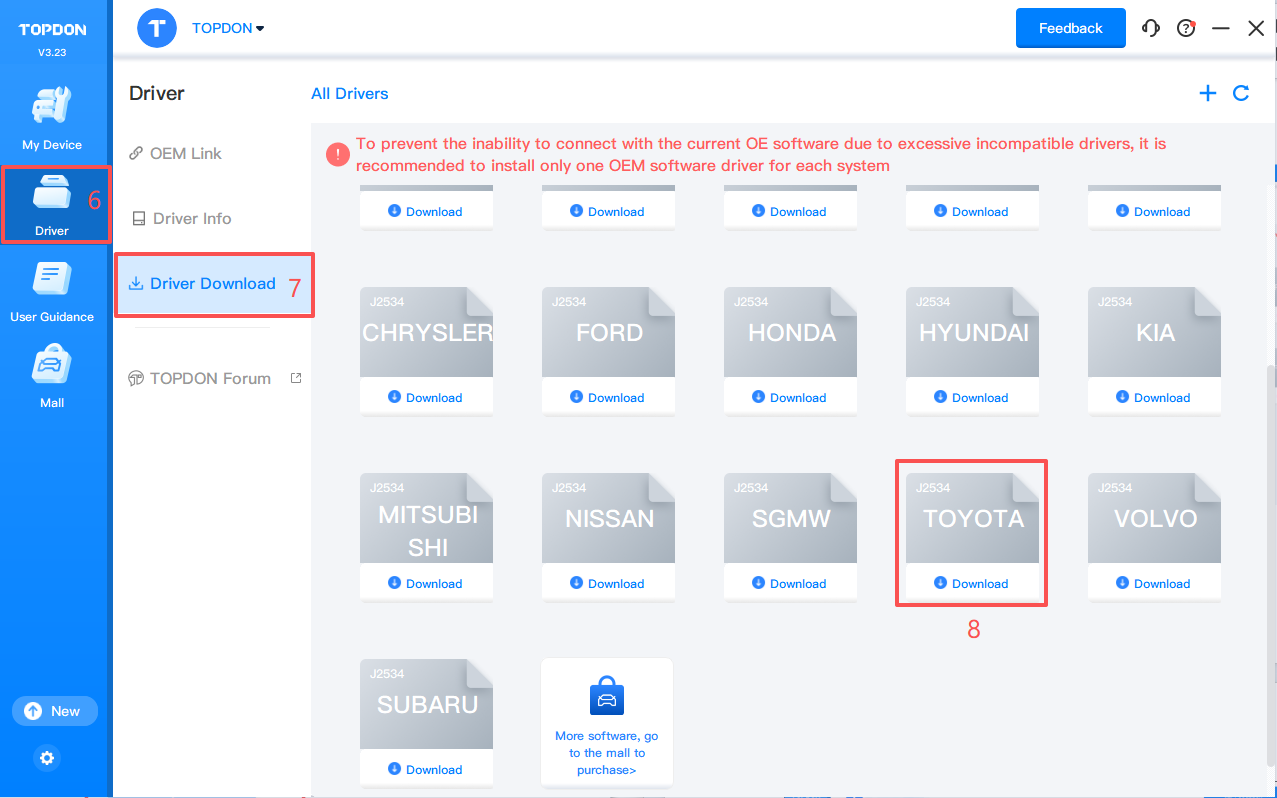Select the Driver sidebar icon
Viewport: 1277px width, 798px height.
pos(52,204)
